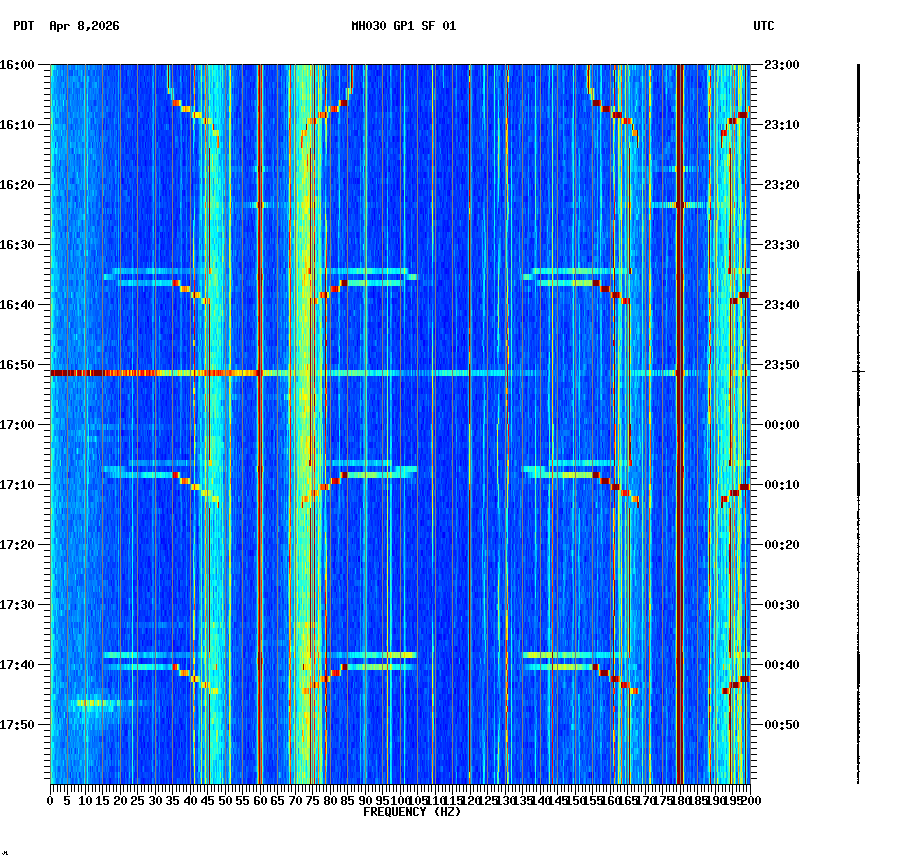Click the center of the spectrogram plot
The height and width of the screenshot is (864, 902).
400,425
